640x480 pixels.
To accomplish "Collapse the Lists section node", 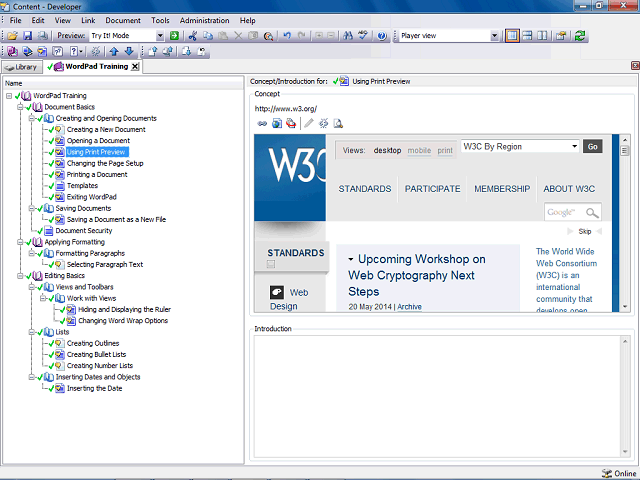I will click(31, 332).
